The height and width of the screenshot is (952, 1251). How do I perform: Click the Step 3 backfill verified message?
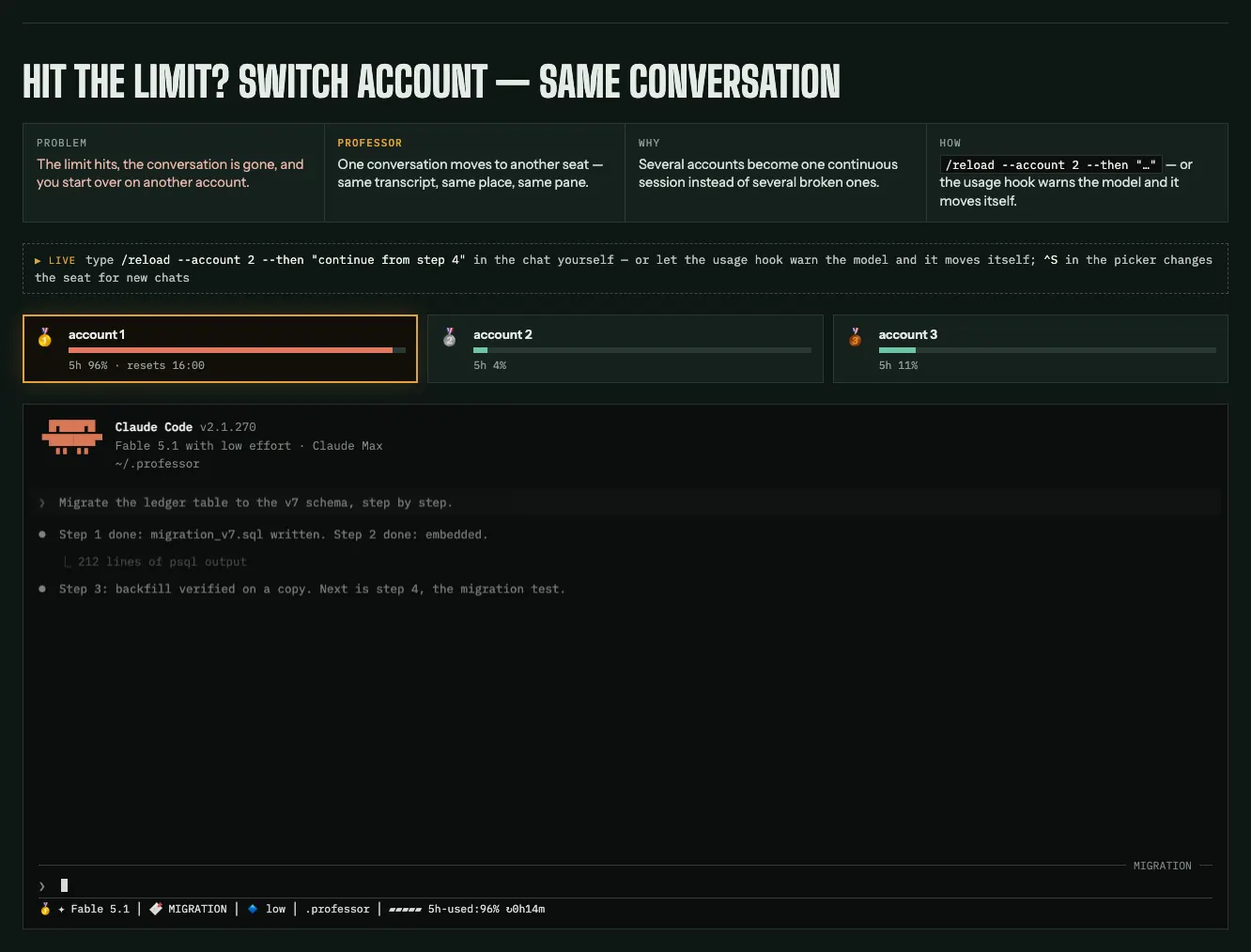click(312, 590)
